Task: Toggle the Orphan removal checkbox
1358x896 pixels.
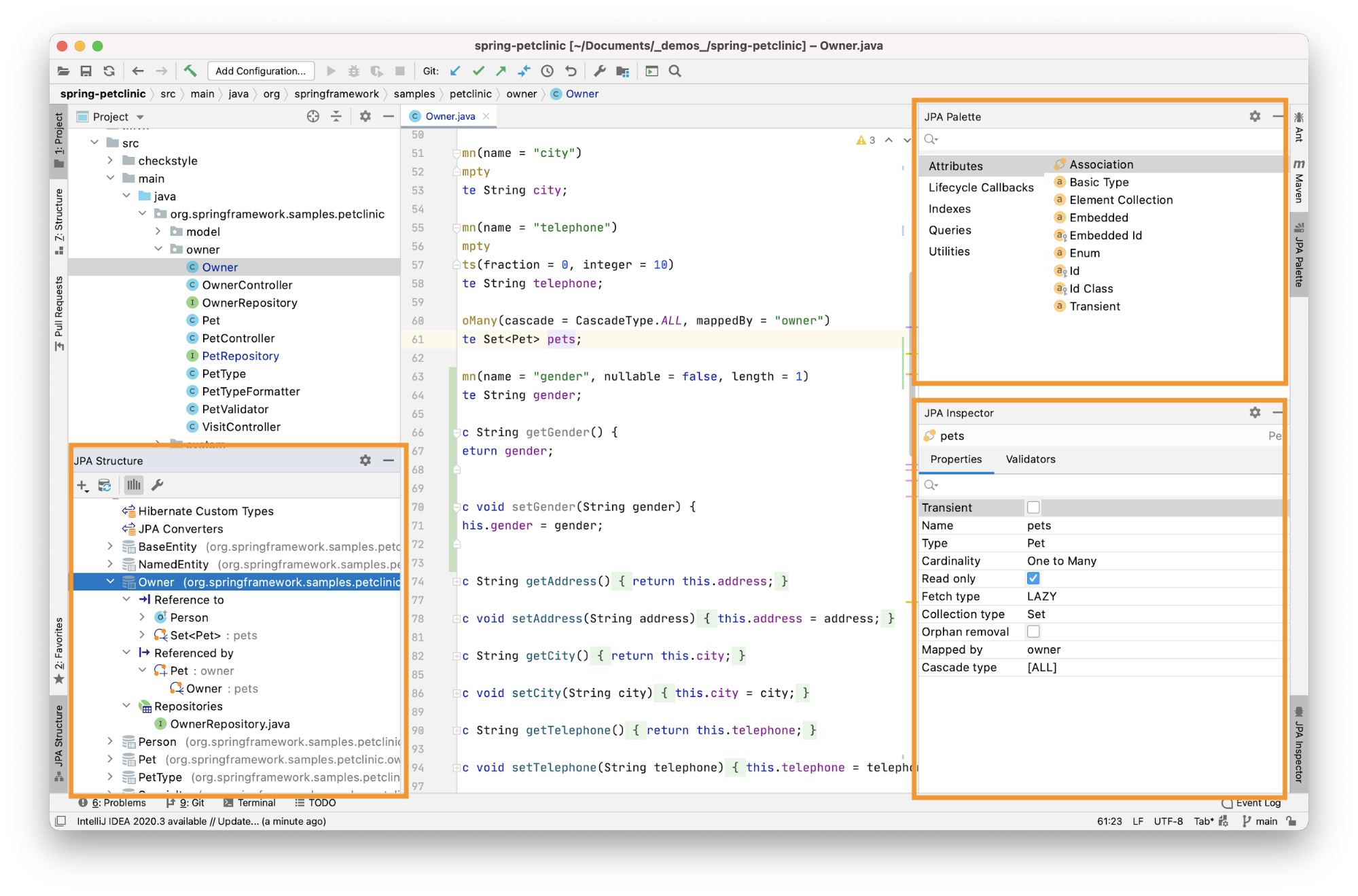Action: click(x=1033, y=632)
